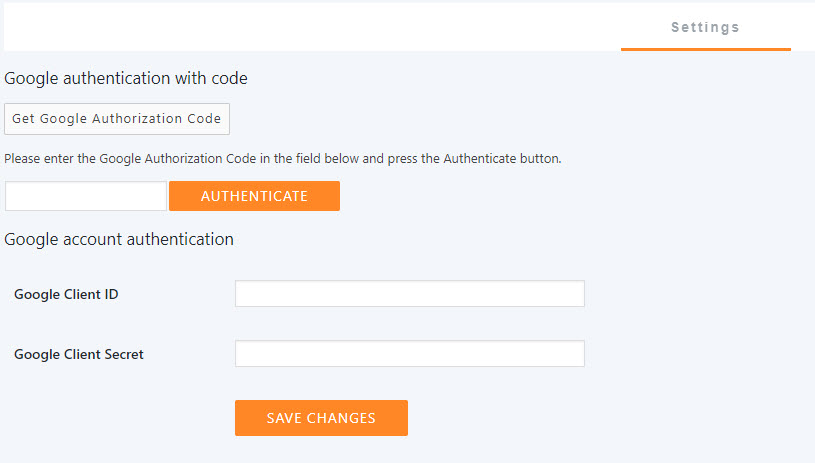Click the 'Please enter the Google Authorization Code' instruction
The width and height of the screenshot is (815, 463).
click(x=283, y=158)
